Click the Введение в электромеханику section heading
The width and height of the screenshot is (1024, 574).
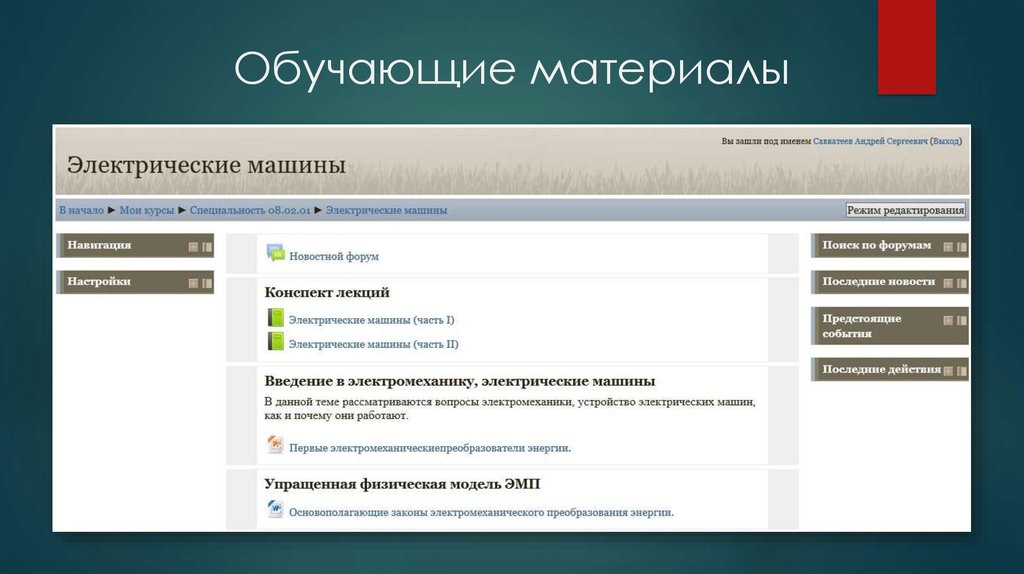pos(459,381)
